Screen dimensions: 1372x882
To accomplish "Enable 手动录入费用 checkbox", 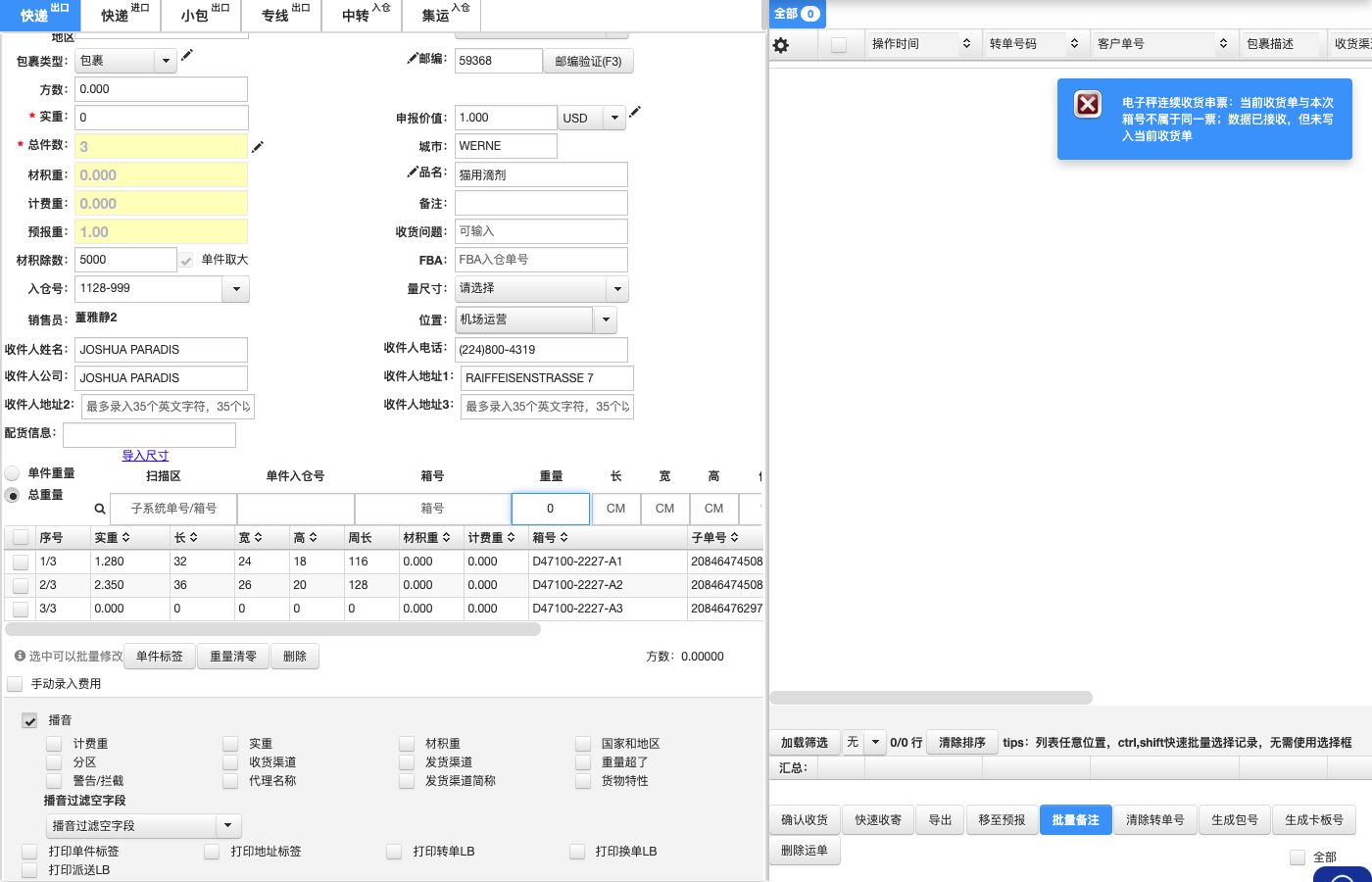I will tap(15, 684).
